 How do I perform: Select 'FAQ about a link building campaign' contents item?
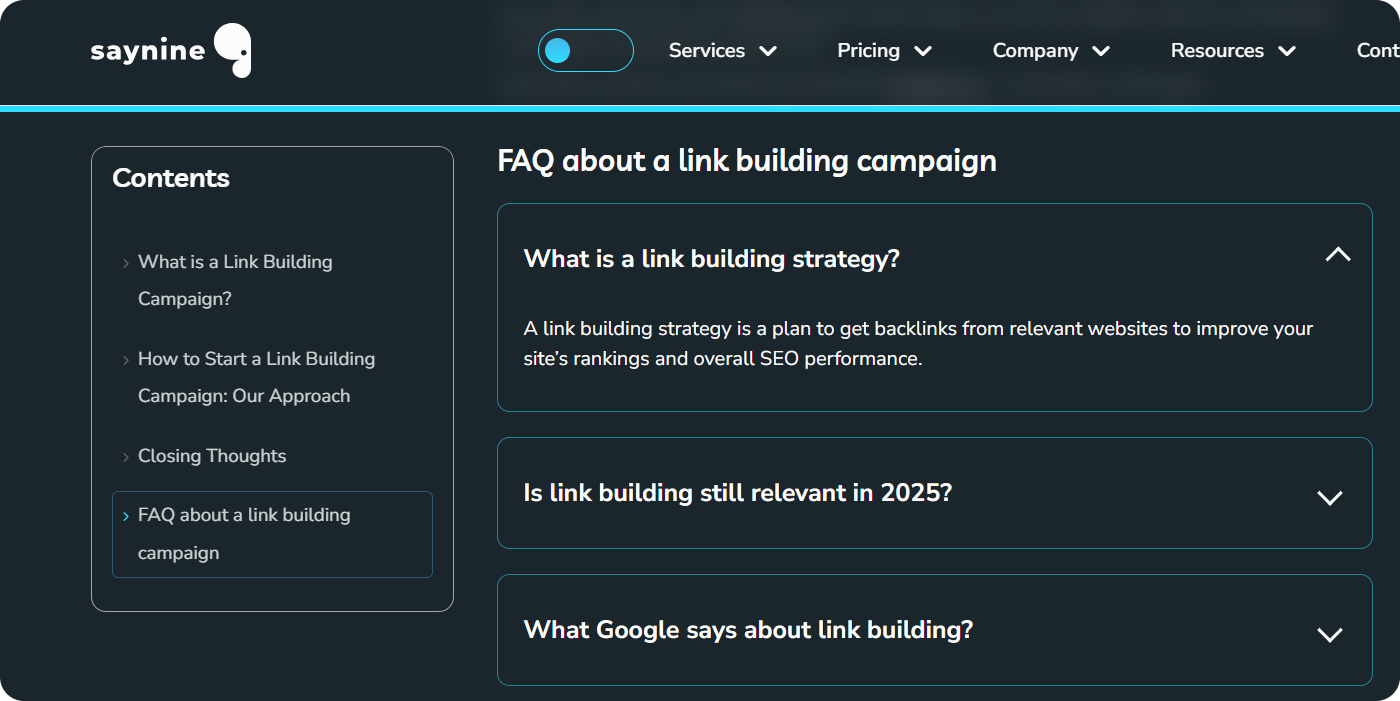244,534
